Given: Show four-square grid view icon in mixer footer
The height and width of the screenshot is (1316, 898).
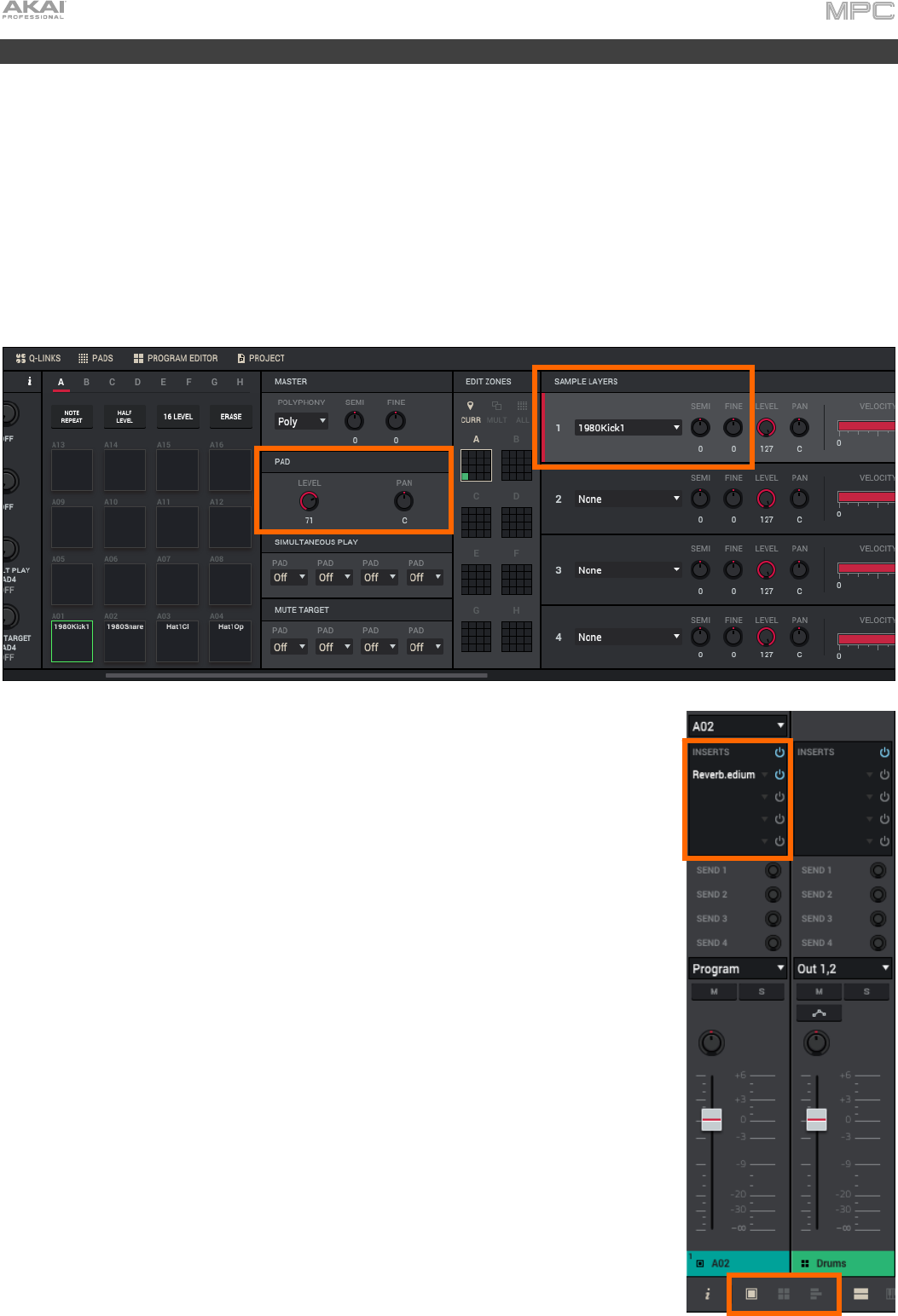Looking at the screenshot, I should [784, 1294].
